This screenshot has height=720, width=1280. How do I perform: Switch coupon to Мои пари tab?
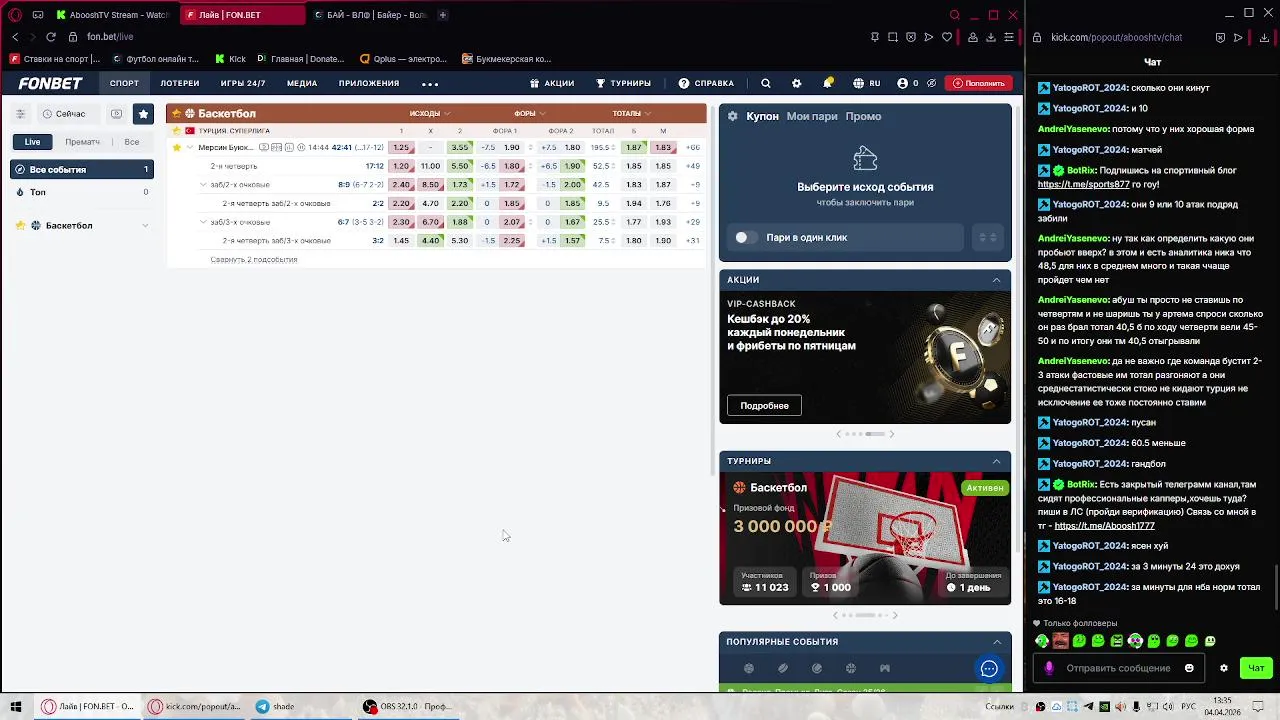[x=812, y=116]
